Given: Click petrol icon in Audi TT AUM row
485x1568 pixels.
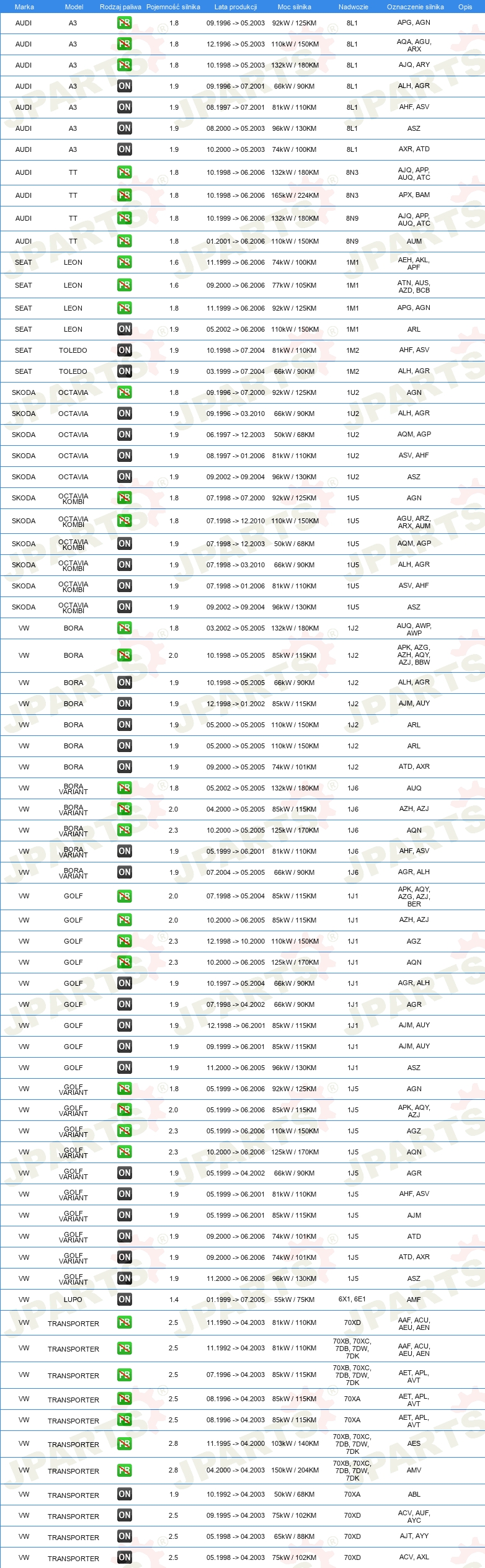Looking at the screenshot, I should pos(125,241).
